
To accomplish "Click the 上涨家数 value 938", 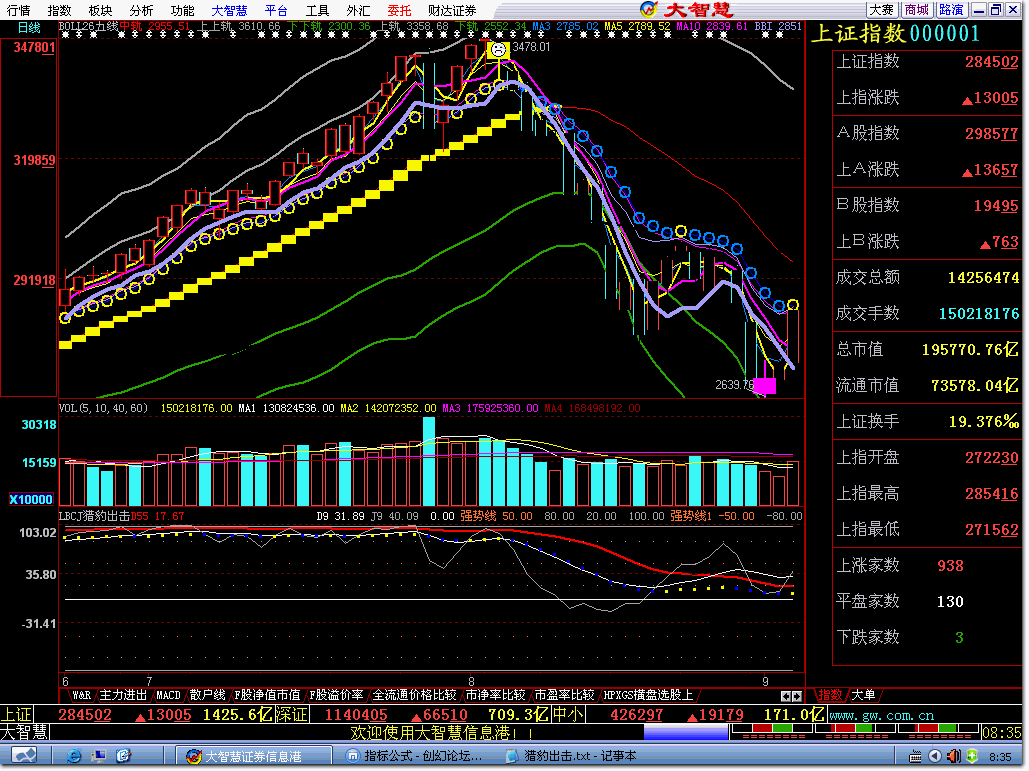I will [950, 566].
